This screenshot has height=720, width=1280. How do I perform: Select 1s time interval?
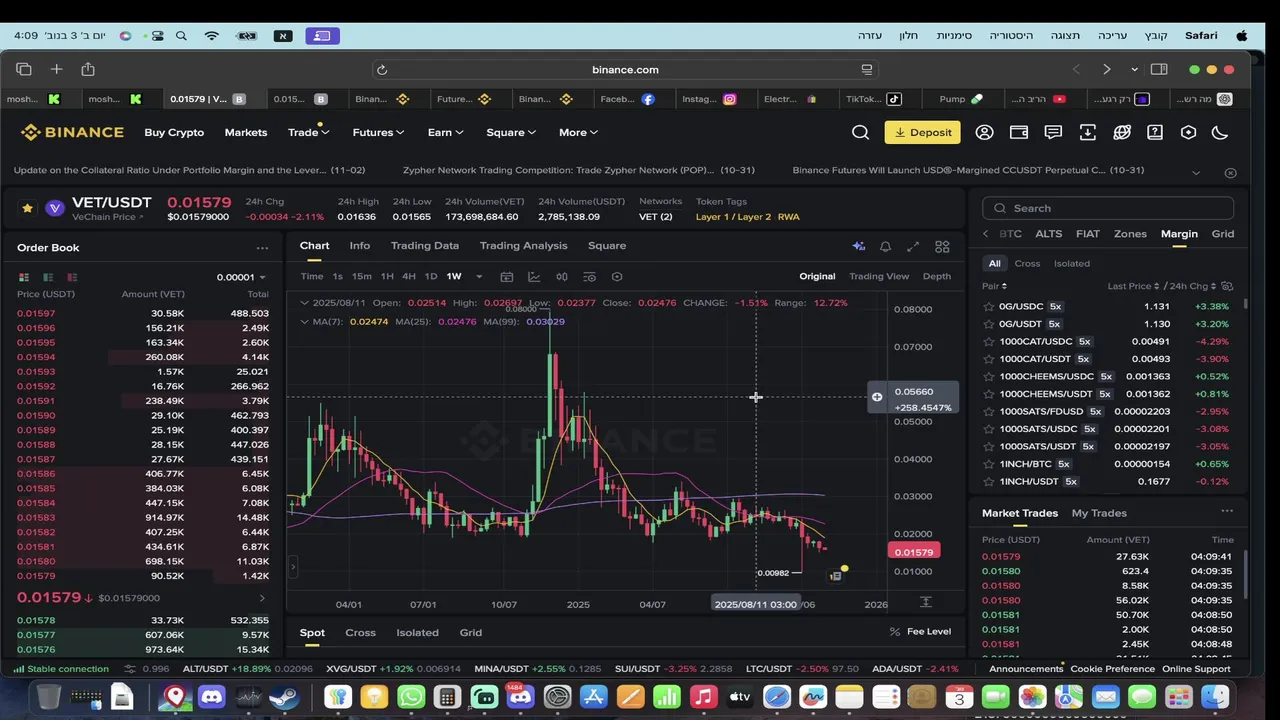[338, 277]
